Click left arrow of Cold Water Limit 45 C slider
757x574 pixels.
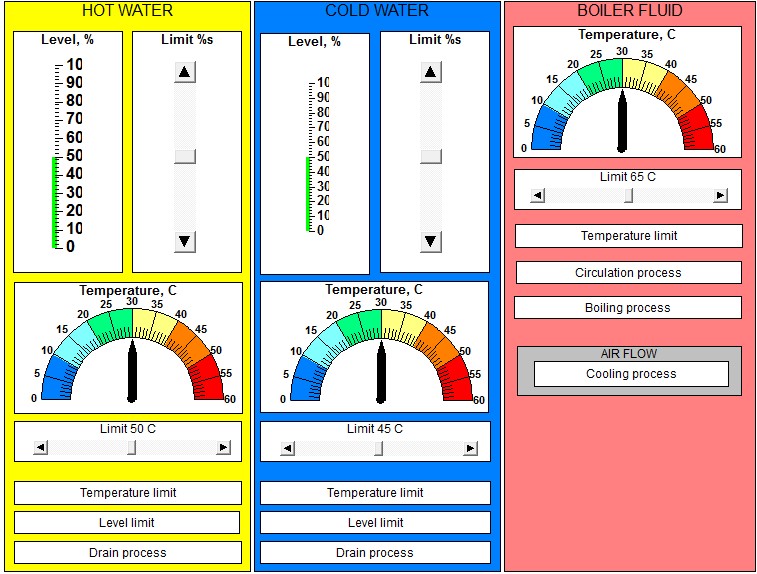[288, 448]
